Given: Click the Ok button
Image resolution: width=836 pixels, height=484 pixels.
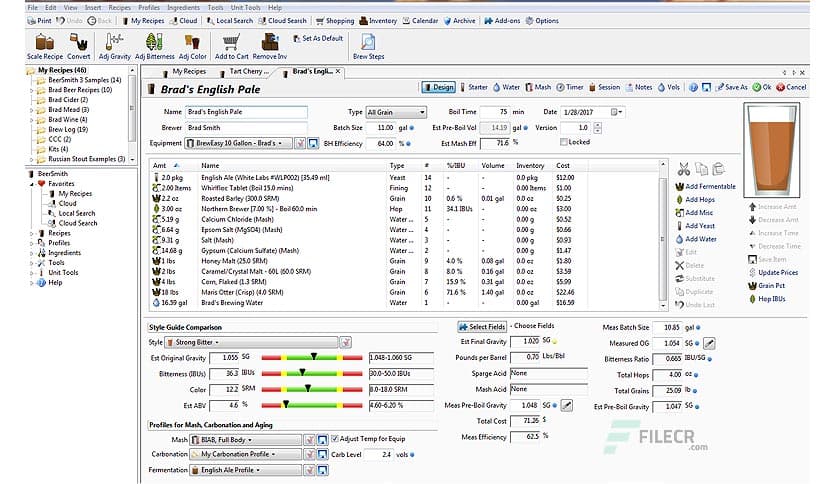Looking at the screenshot, I should coord(762,87).
